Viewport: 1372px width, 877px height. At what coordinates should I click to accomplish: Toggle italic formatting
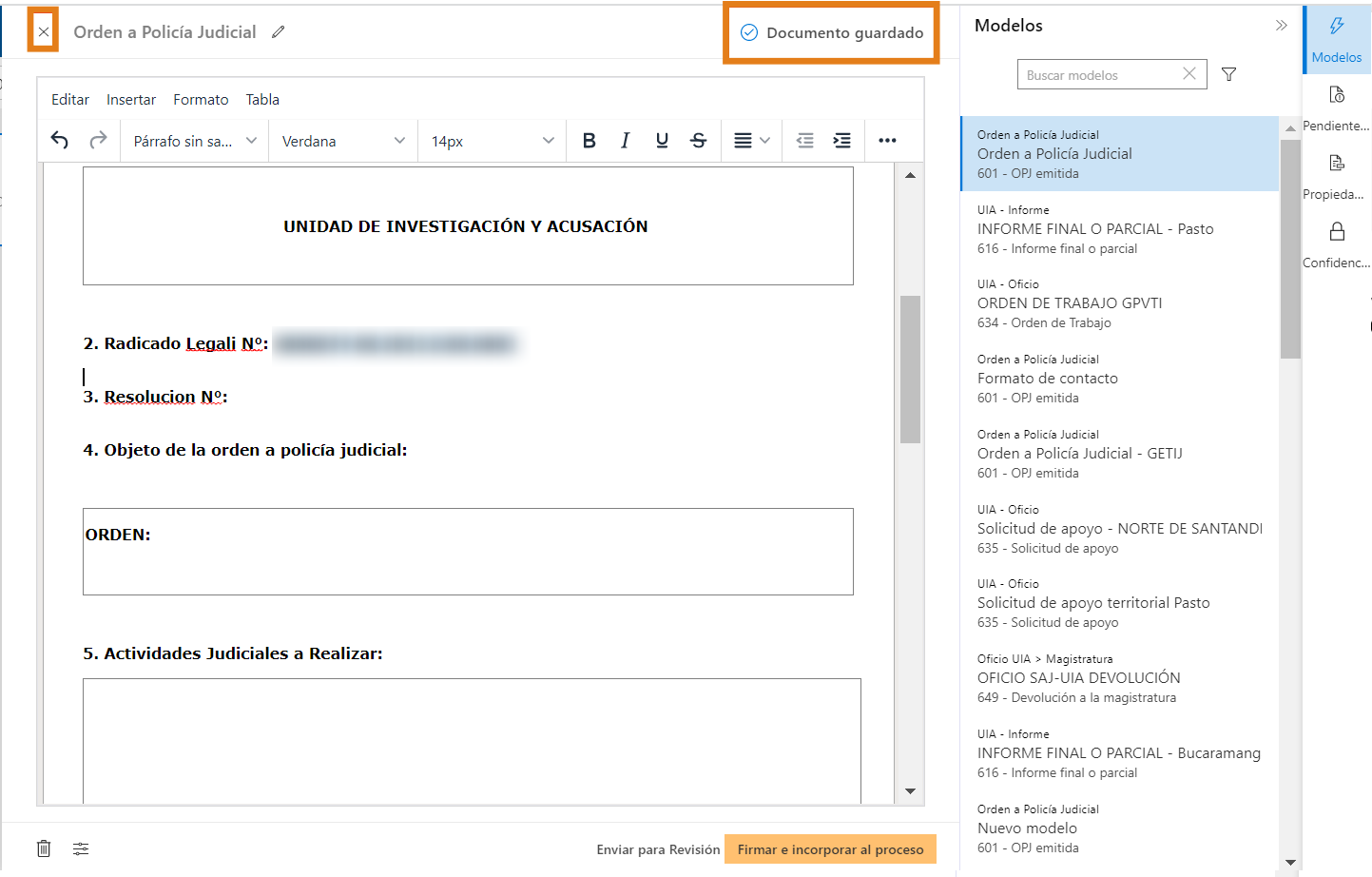tap(625, 141)
